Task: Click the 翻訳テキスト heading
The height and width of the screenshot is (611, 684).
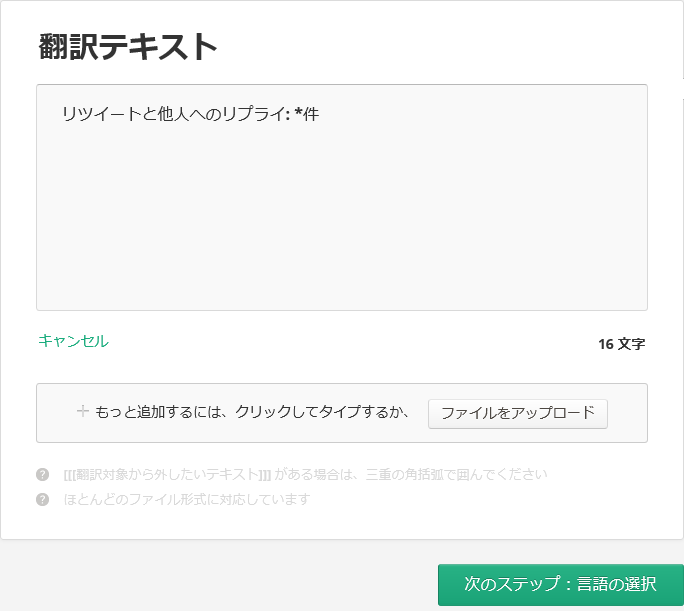Action: pos(128,46)
